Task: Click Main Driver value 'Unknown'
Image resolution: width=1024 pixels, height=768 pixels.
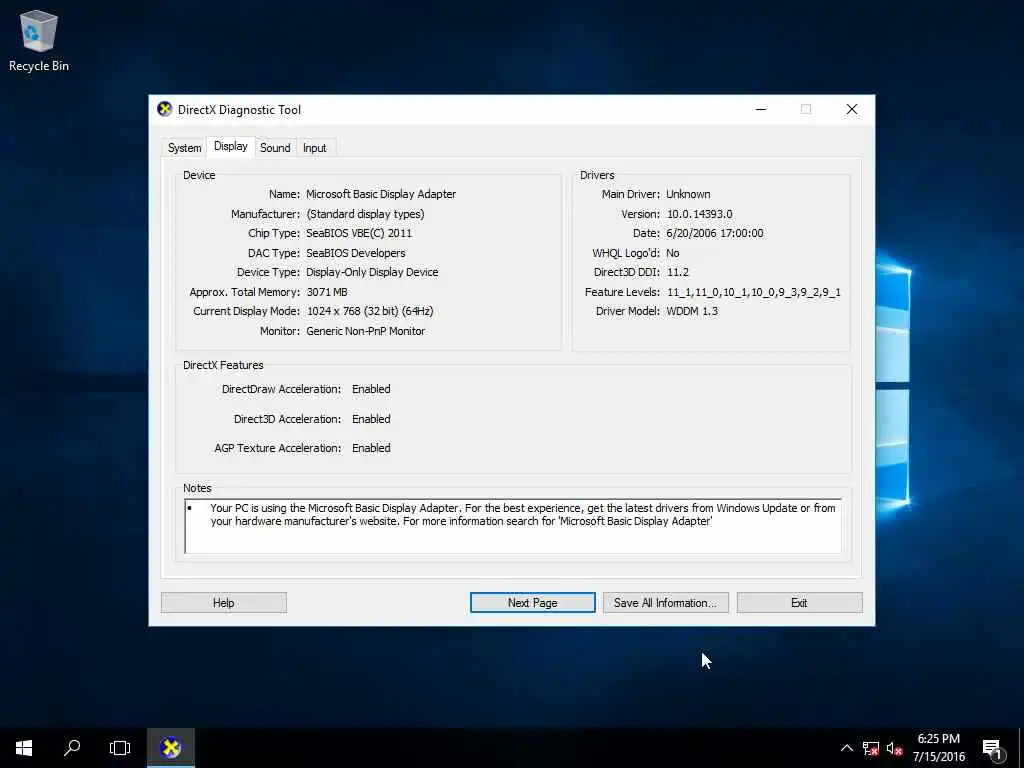Action: tap(688, 194)
